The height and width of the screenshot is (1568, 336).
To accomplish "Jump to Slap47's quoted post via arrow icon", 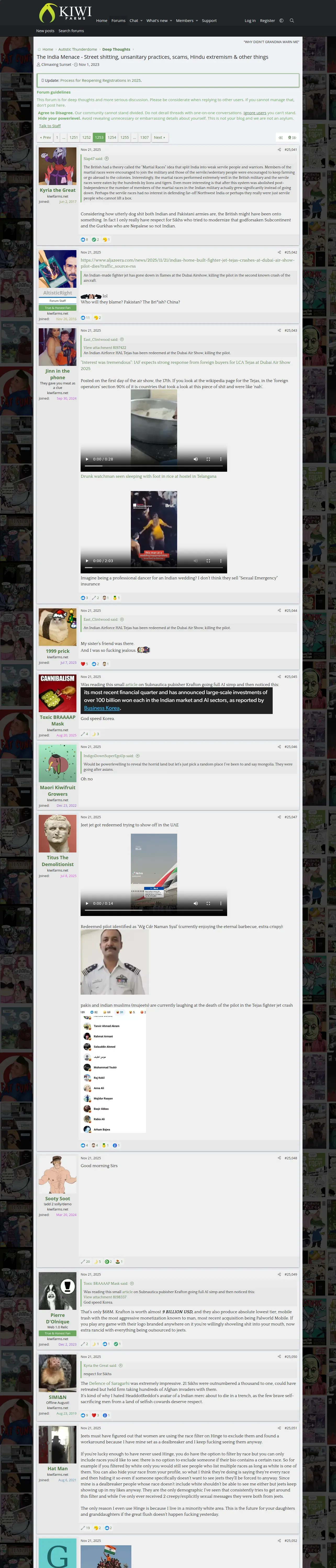I will 107,159.
